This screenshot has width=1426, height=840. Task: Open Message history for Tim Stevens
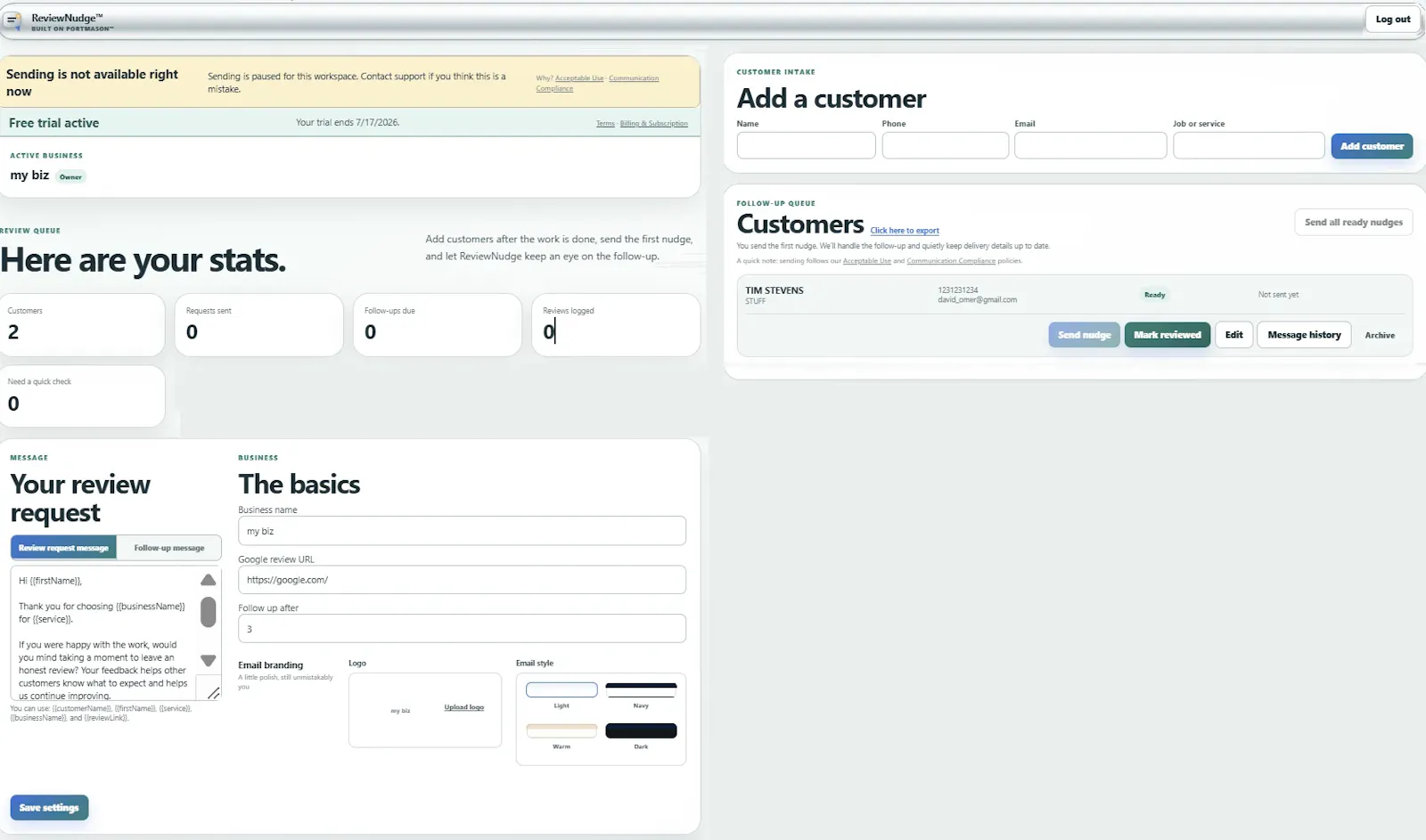1304,335
